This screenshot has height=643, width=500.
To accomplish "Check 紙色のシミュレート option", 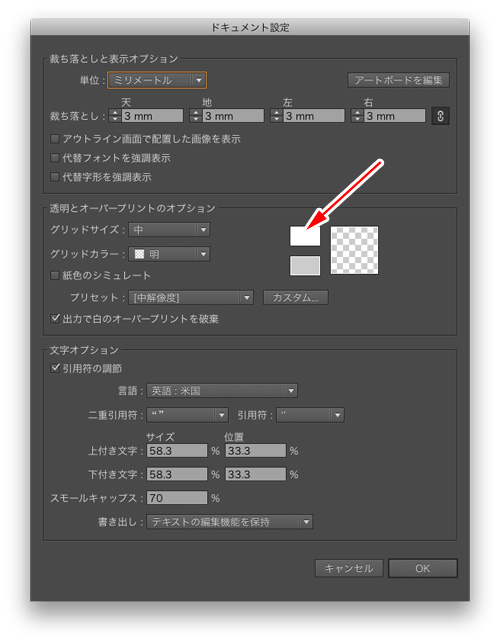I will [55, 275].
